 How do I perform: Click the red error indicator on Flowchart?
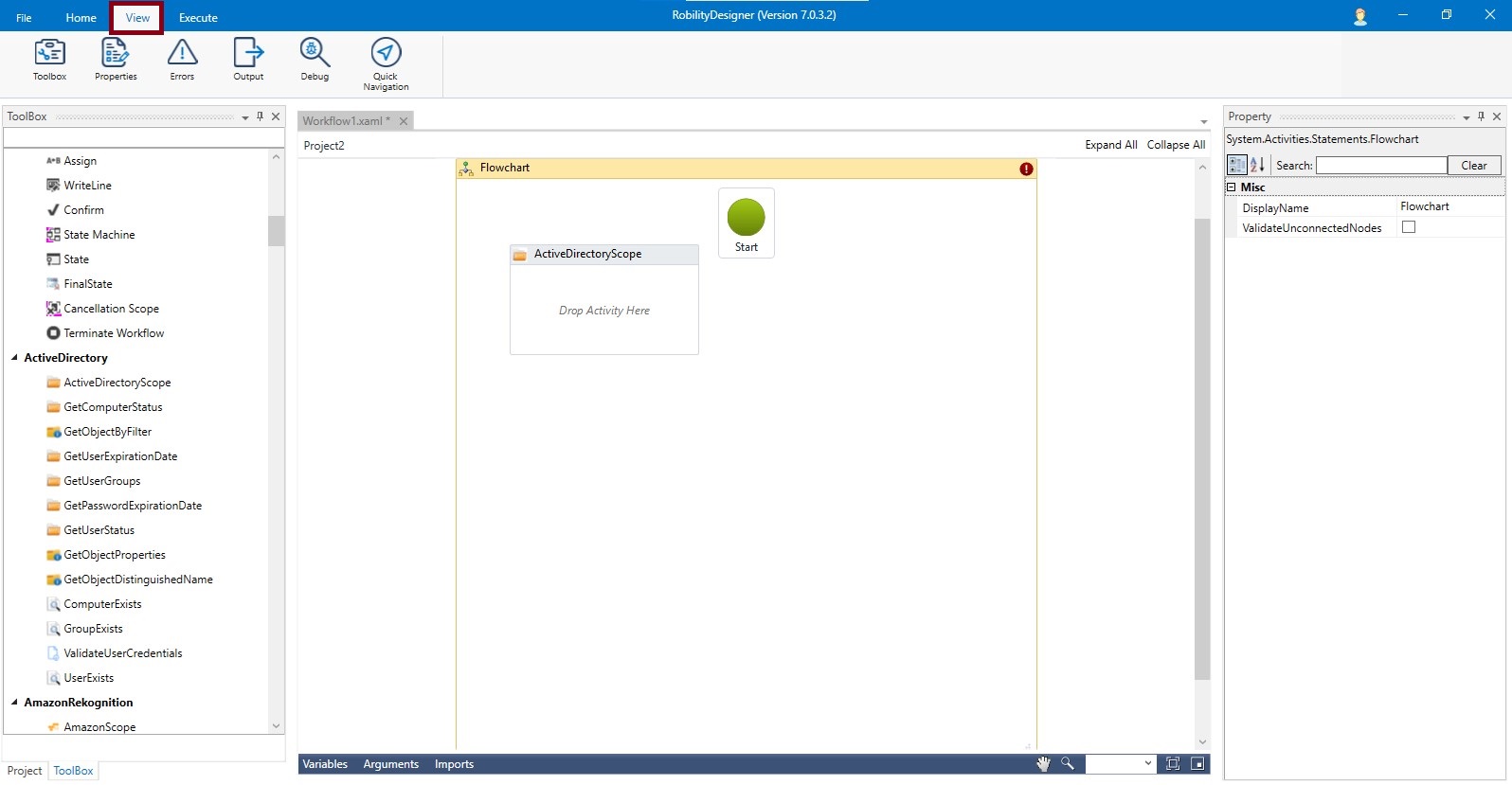click(1026, 169)
